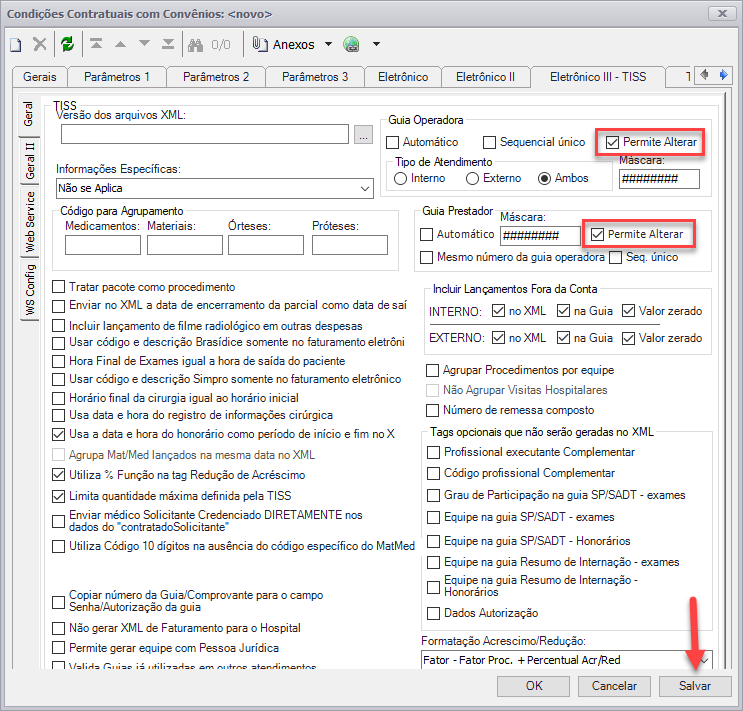Enable Guia Operadora Automático checkbox
Screen dimensions: 743x711
pos(392,142)
